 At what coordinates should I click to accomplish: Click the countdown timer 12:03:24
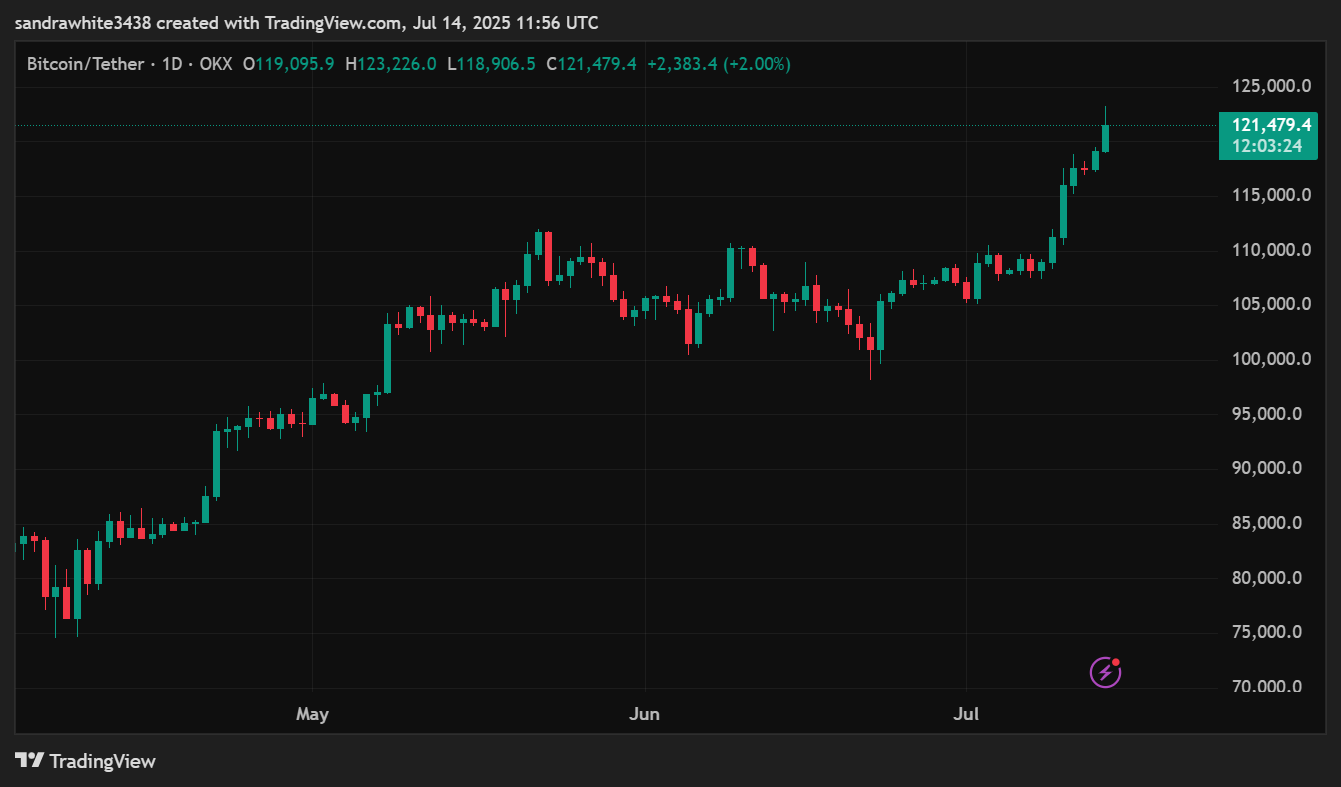tap(1267, 146)
